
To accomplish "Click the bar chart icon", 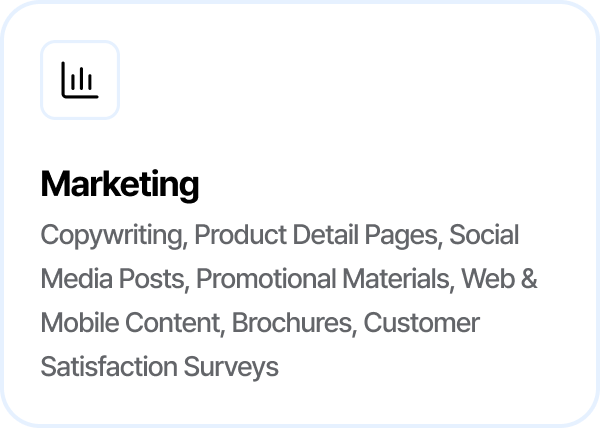I will [80, 80].
